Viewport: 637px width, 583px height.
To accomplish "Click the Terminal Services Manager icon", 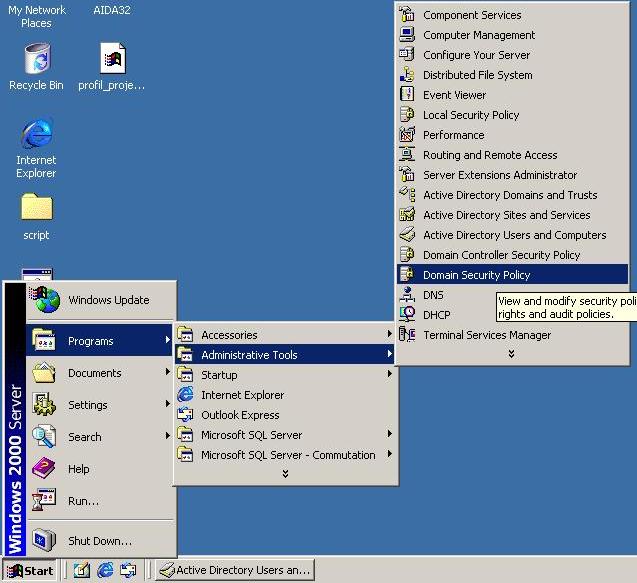I will [407, 334].
